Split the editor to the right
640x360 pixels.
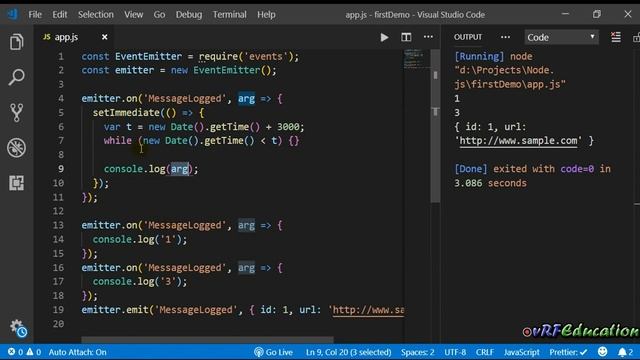[x=406, y=37]
